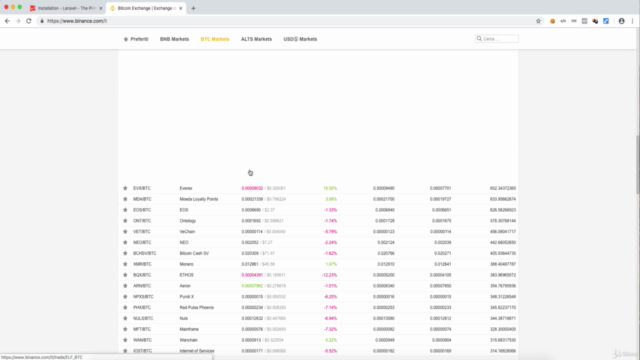
Task: Click the Red Pulse Phoenix name
Action: click(197, 307)
